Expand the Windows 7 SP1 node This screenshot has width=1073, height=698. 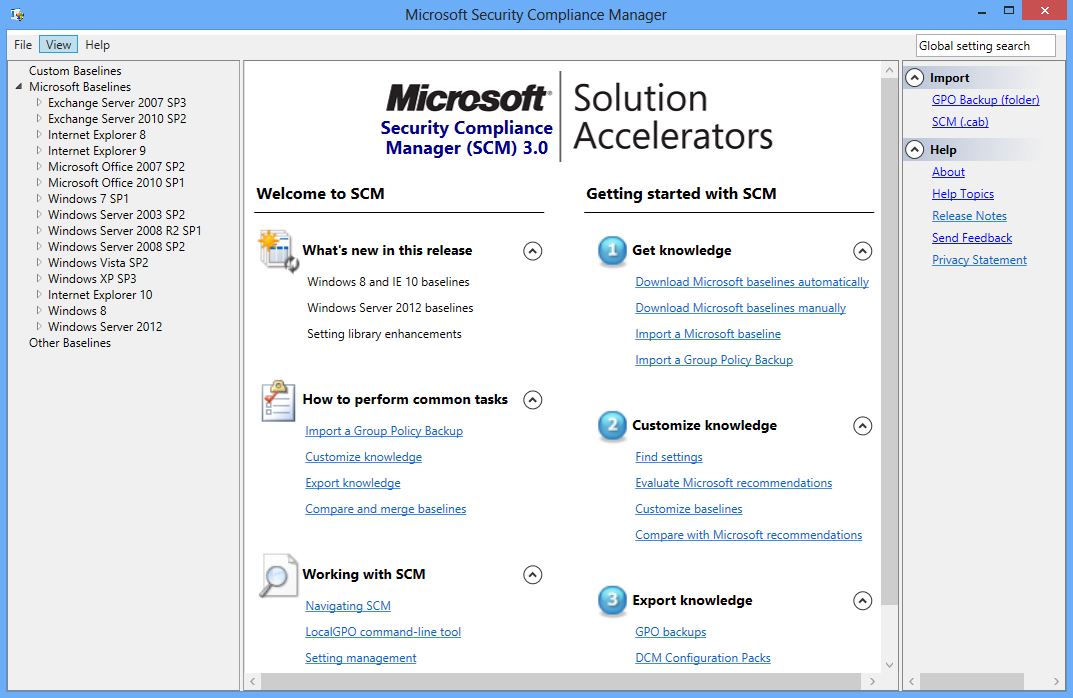[x=39, y=198]
